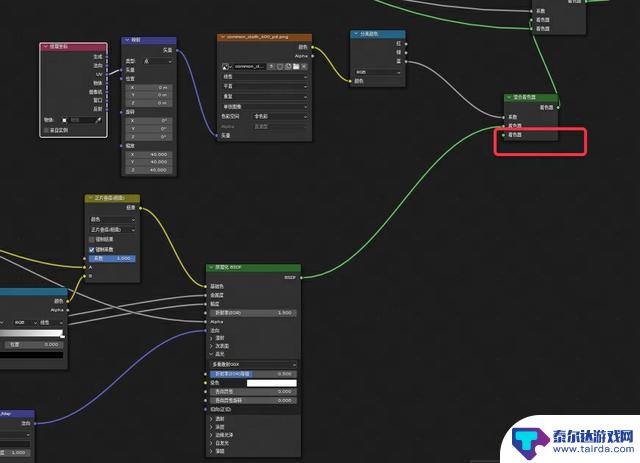The image size is (640, 463).
Task: Click input socket A on Multiply mix node
Action: [85, 267]
